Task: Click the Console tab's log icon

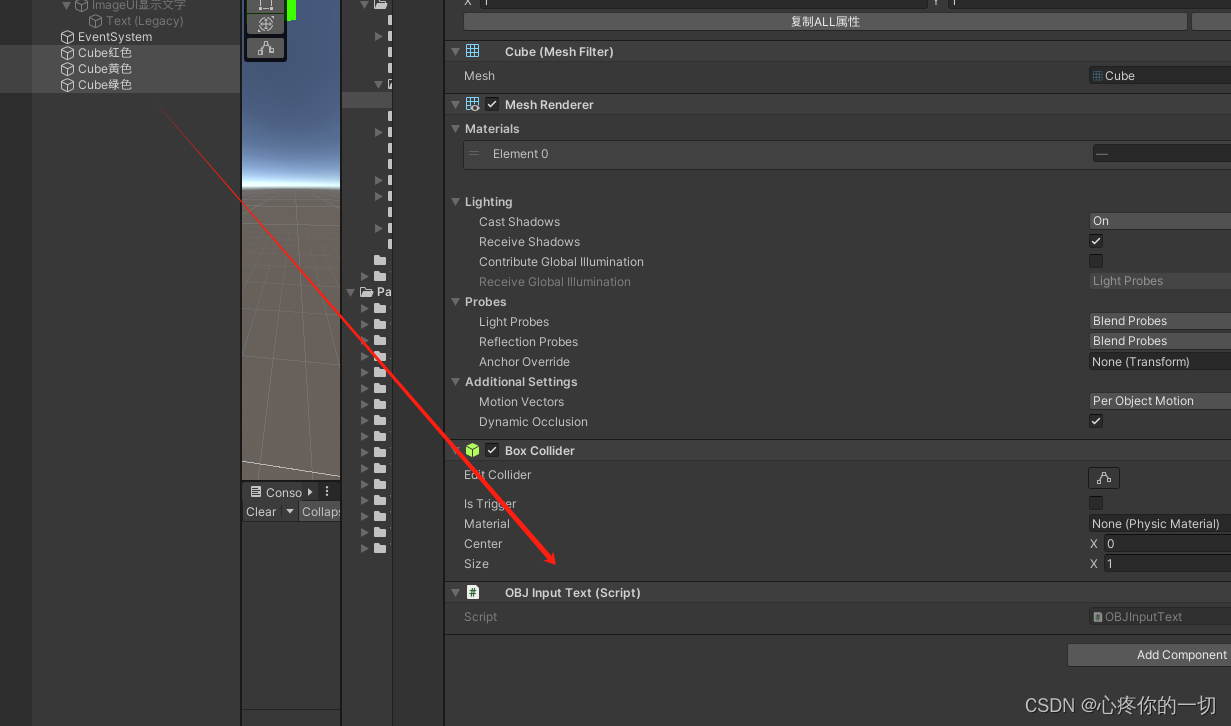Action: point(256,492)
